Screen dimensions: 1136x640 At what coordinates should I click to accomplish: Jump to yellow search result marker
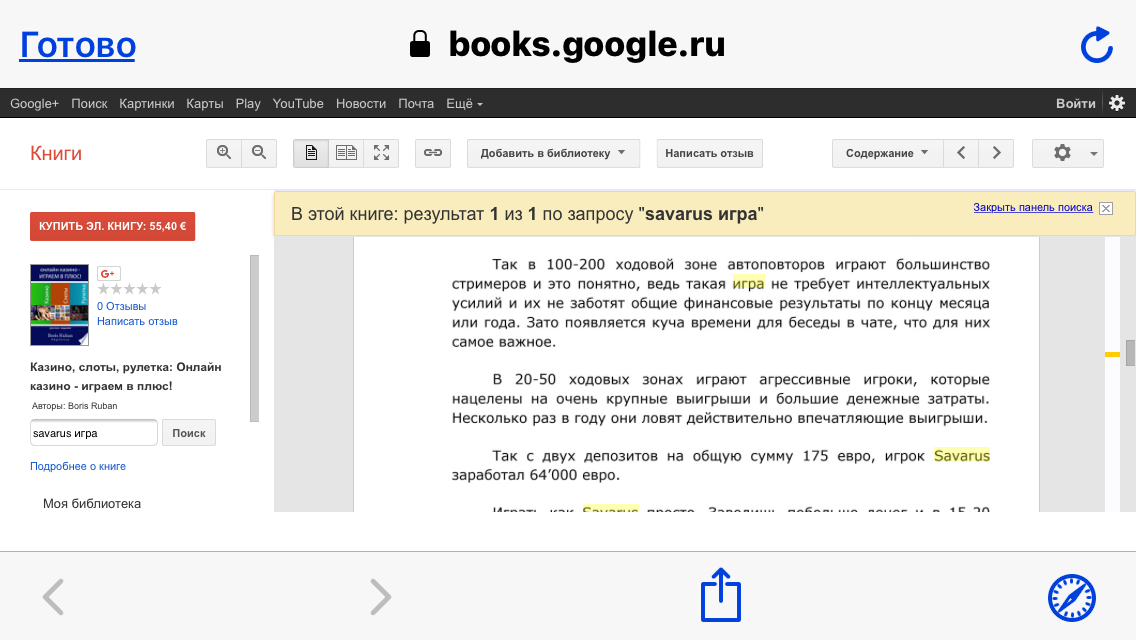point(1112,354)
